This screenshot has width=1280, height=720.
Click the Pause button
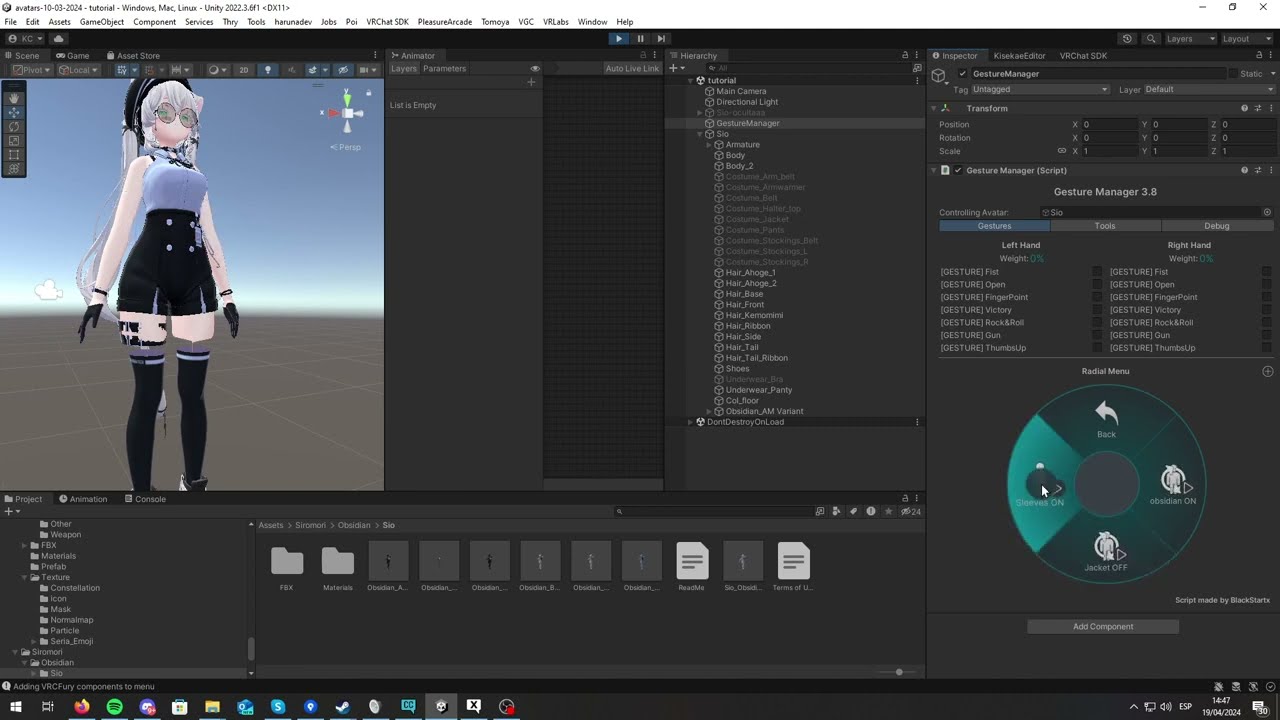click(640, 39)
